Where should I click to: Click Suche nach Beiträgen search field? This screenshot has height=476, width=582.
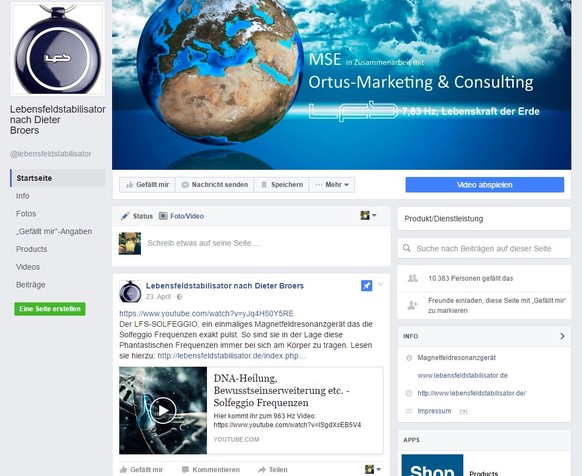[x=484, y=248]
